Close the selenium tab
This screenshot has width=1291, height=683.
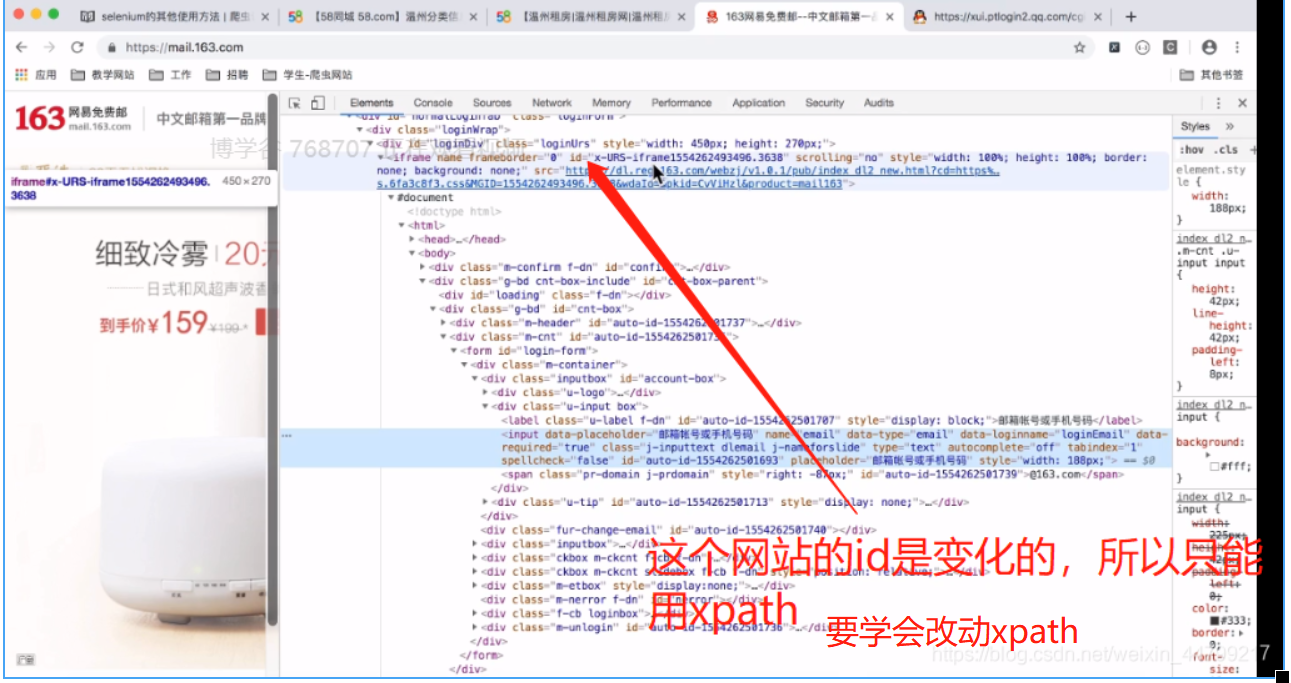pos(264,17)
